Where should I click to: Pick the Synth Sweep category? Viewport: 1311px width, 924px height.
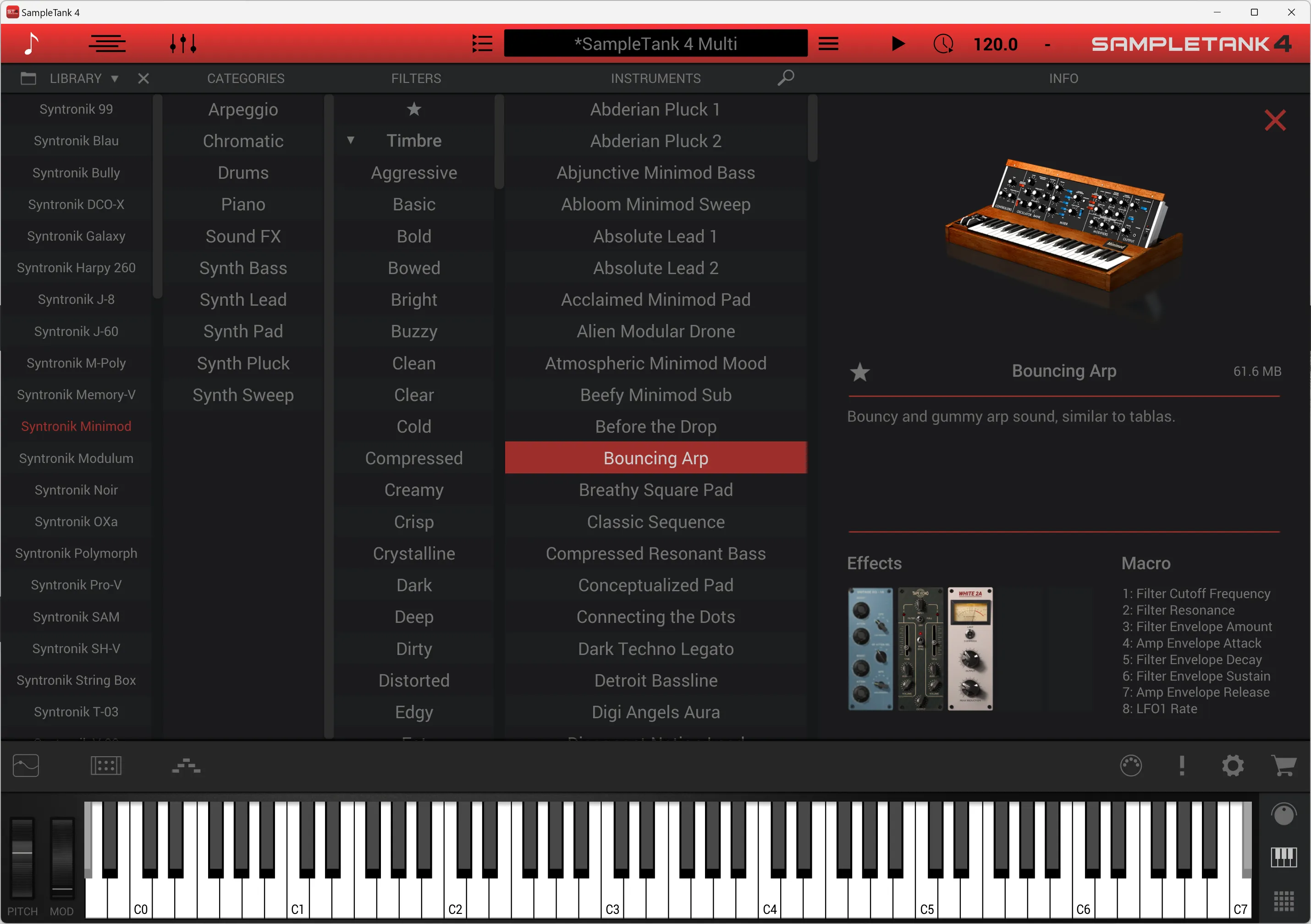pos(242,395)
